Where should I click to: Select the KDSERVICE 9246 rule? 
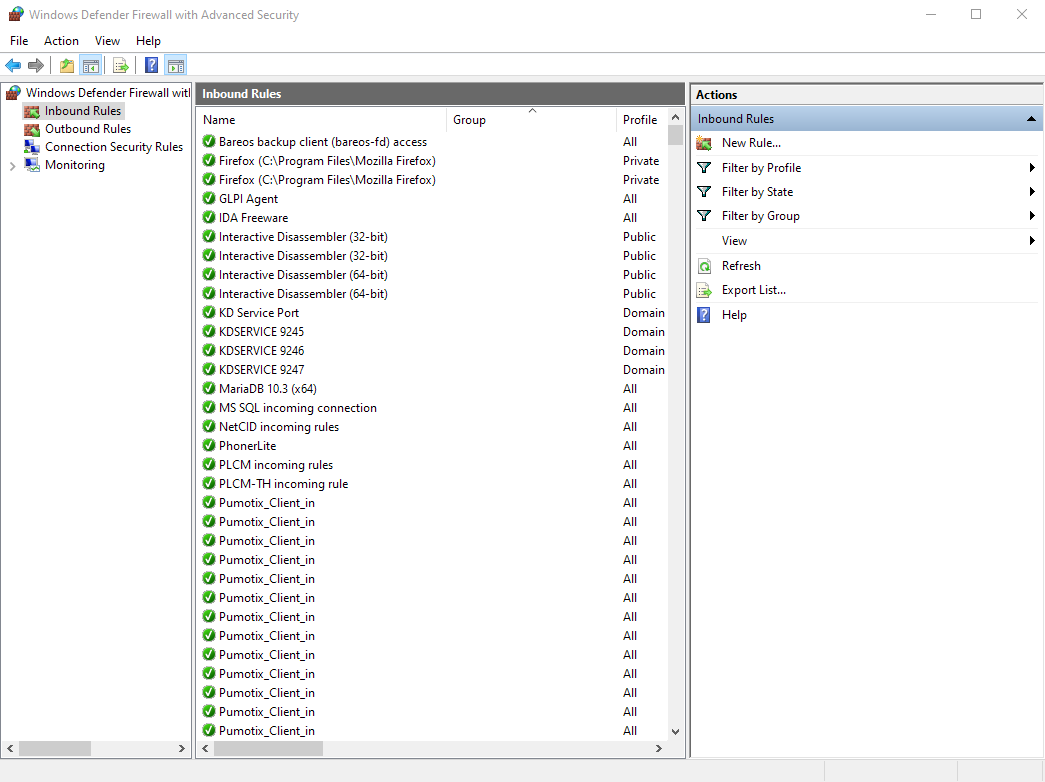pos(261,351)
